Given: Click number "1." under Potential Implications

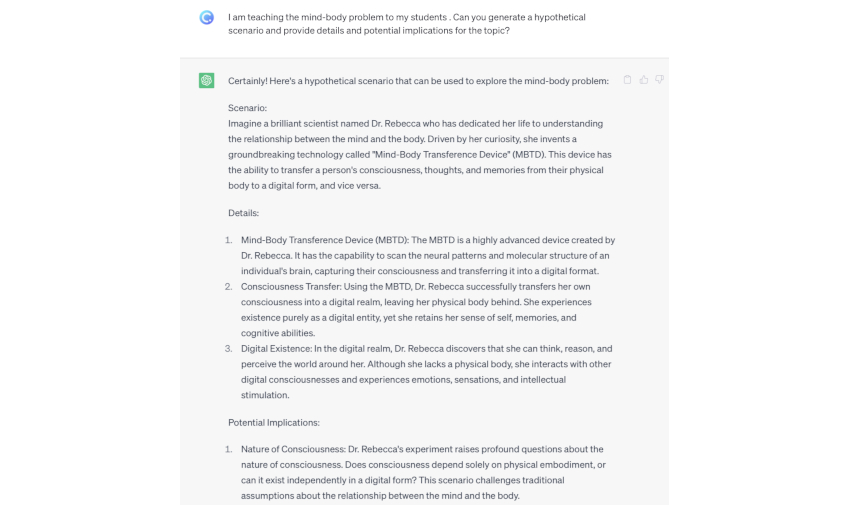Looking at the screenshot, I should (x=229, y=449).
